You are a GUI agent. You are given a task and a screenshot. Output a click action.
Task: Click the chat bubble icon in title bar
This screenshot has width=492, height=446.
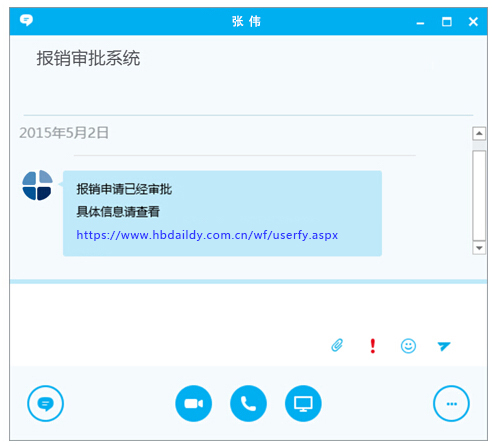[x=26, y=20]
